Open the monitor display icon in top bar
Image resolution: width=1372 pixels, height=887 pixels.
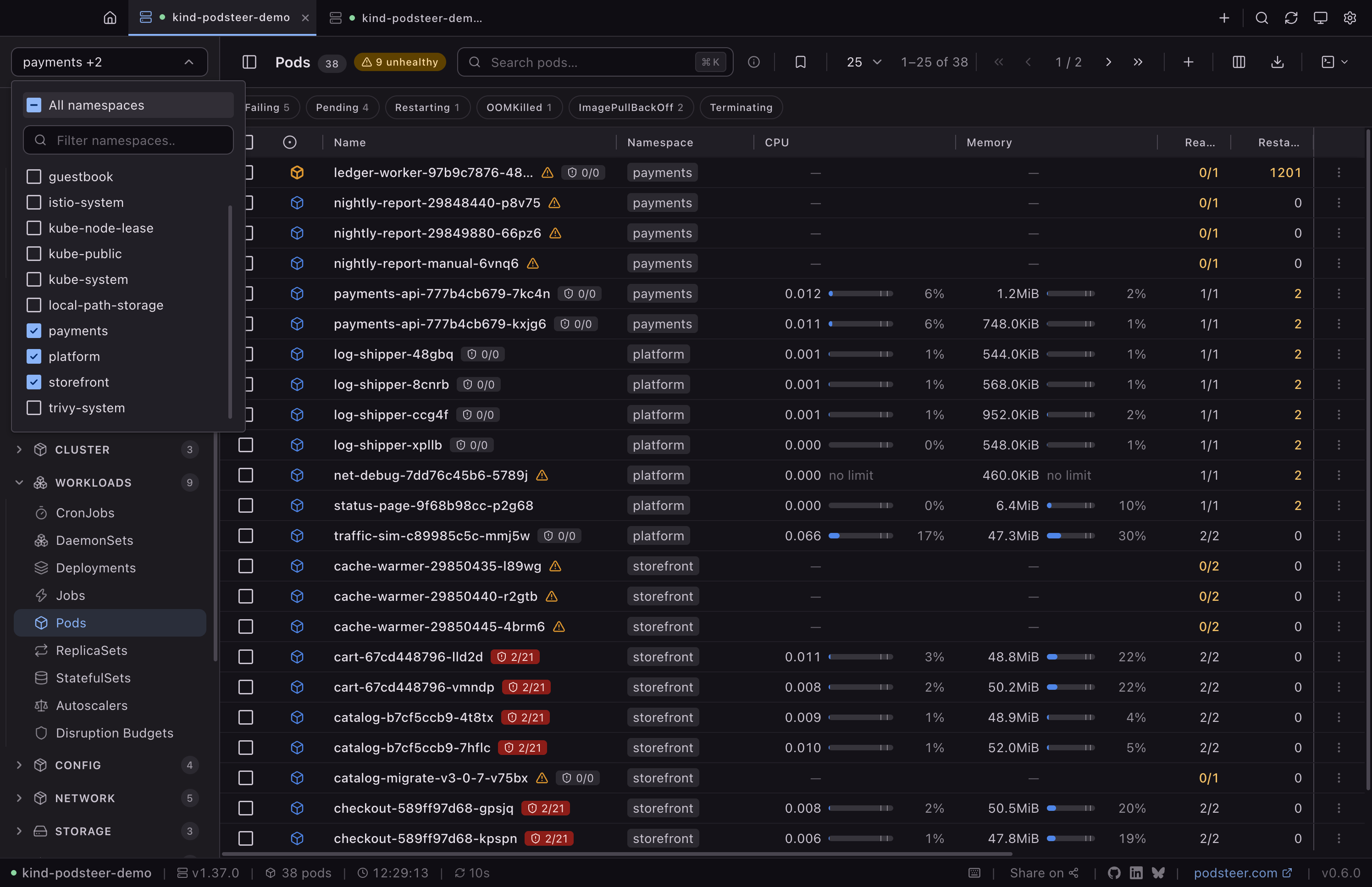point(1320,18)
